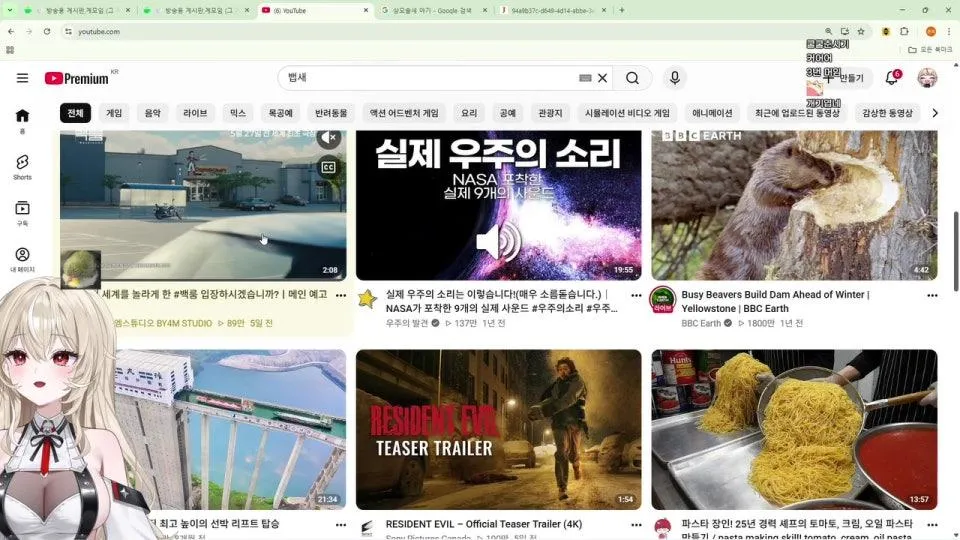Select the 목공예 chip
The image size is (960, 540).
(x=280, y=113)
